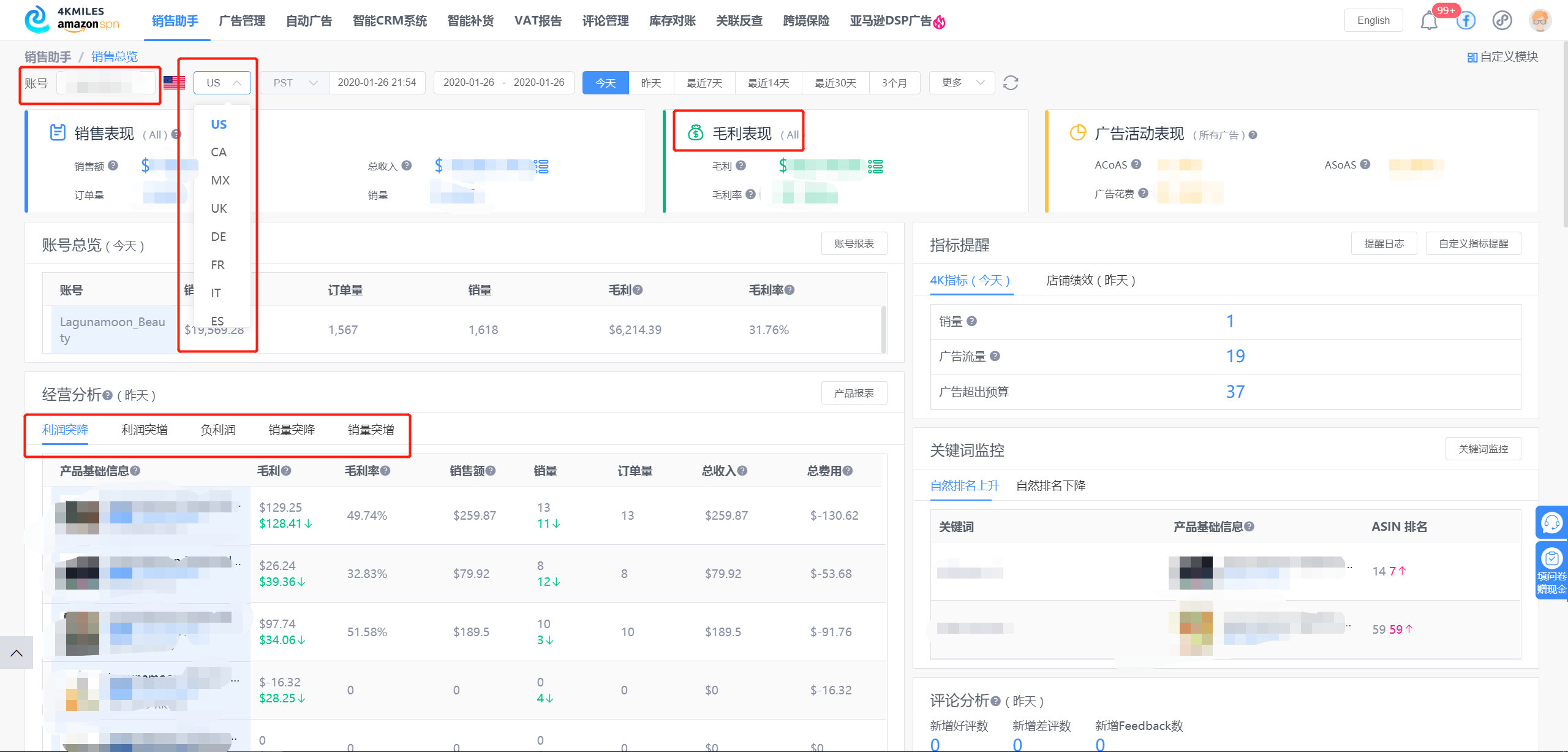Click the help icon next to 毛利率
The height and width of the screenshot is (752, 1568).
point(750,195)
